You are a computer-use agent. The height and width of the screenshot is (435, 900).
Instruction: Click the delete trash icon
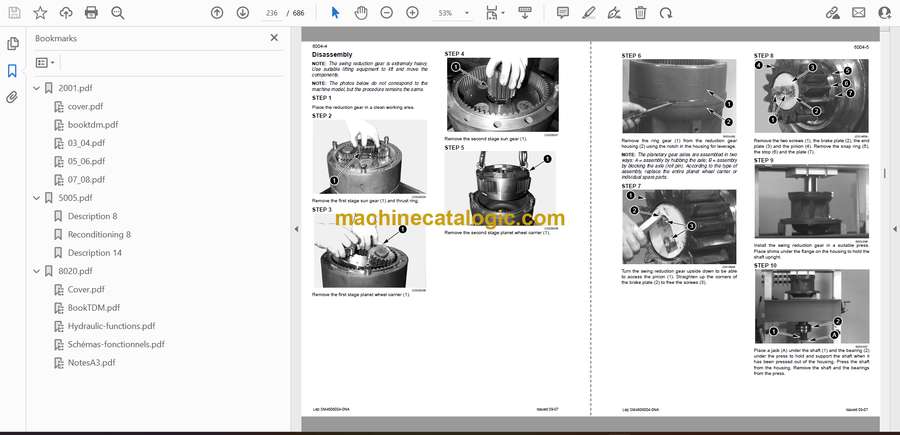(x=641, y=13)
